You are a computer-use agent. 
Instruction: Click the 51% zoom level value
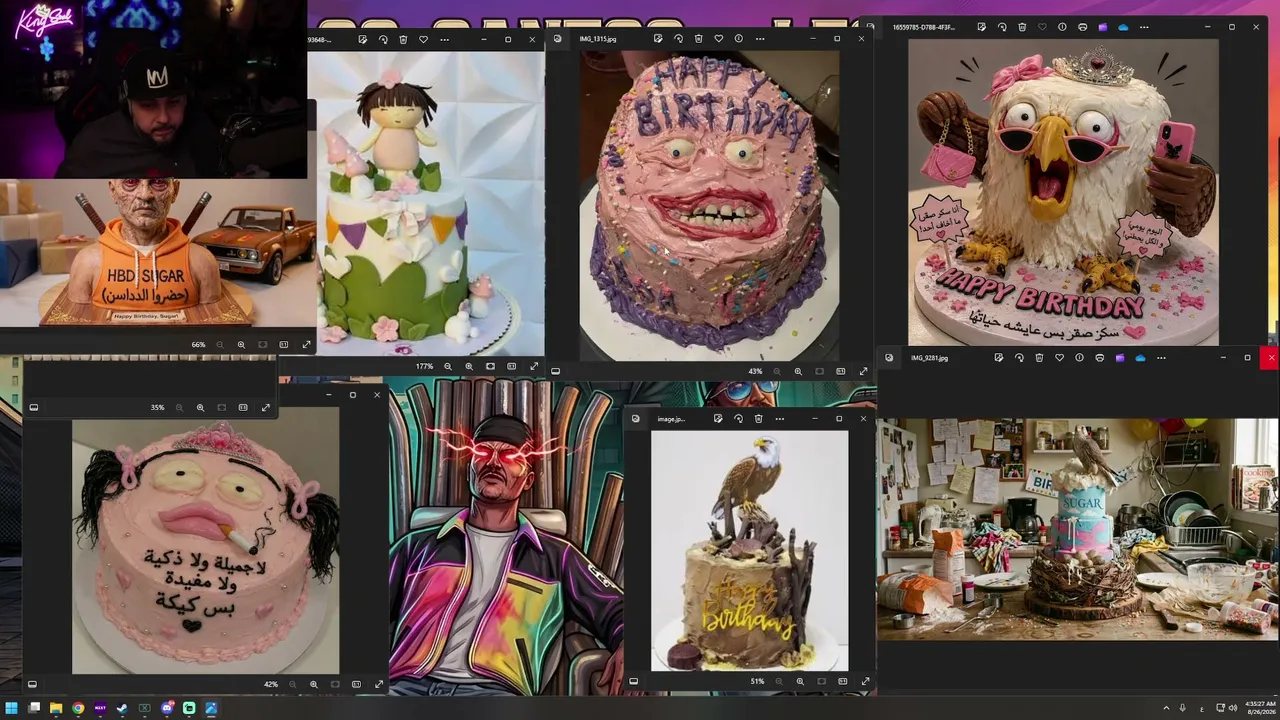click(758, 682)
